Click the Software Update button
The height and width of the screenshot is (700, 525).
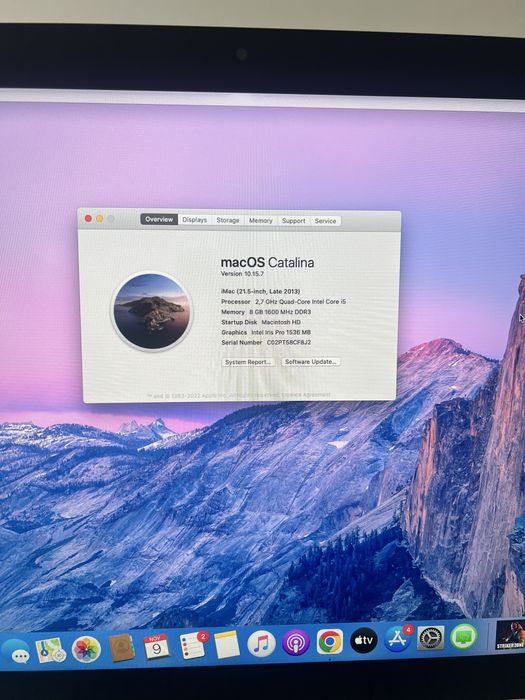(311, 362)
